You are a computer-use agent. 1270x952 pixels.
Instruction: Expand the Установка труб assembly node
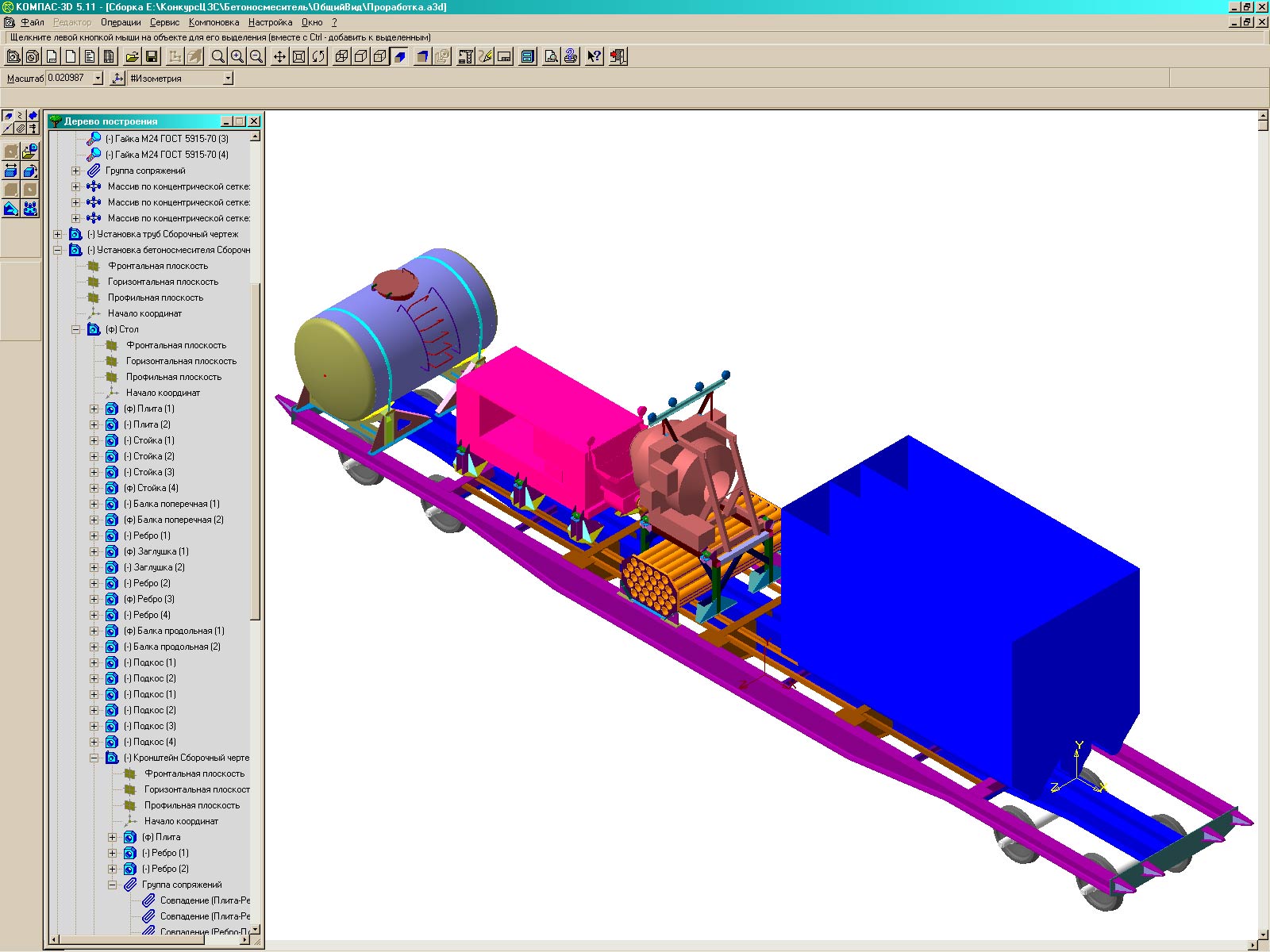point(58,234)
